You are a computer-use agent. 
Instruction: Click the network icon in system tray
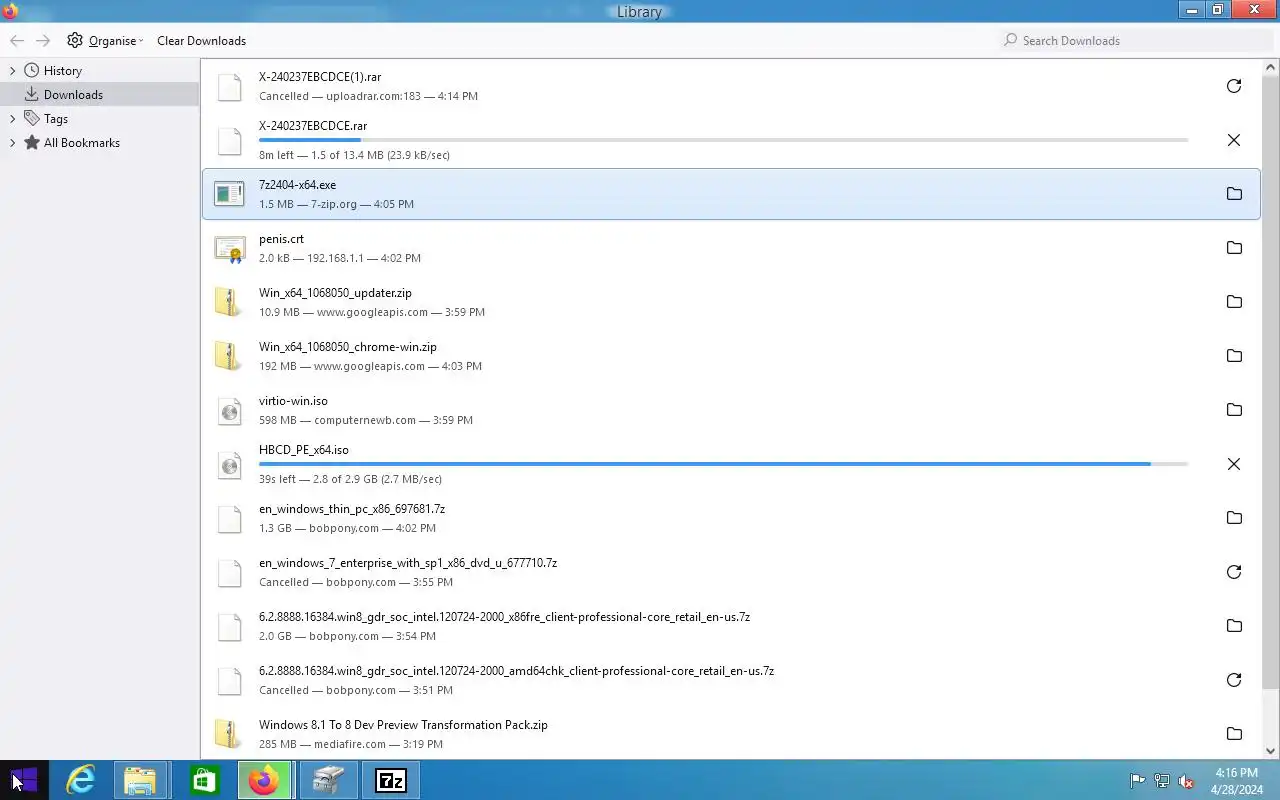pos(1161,781)
